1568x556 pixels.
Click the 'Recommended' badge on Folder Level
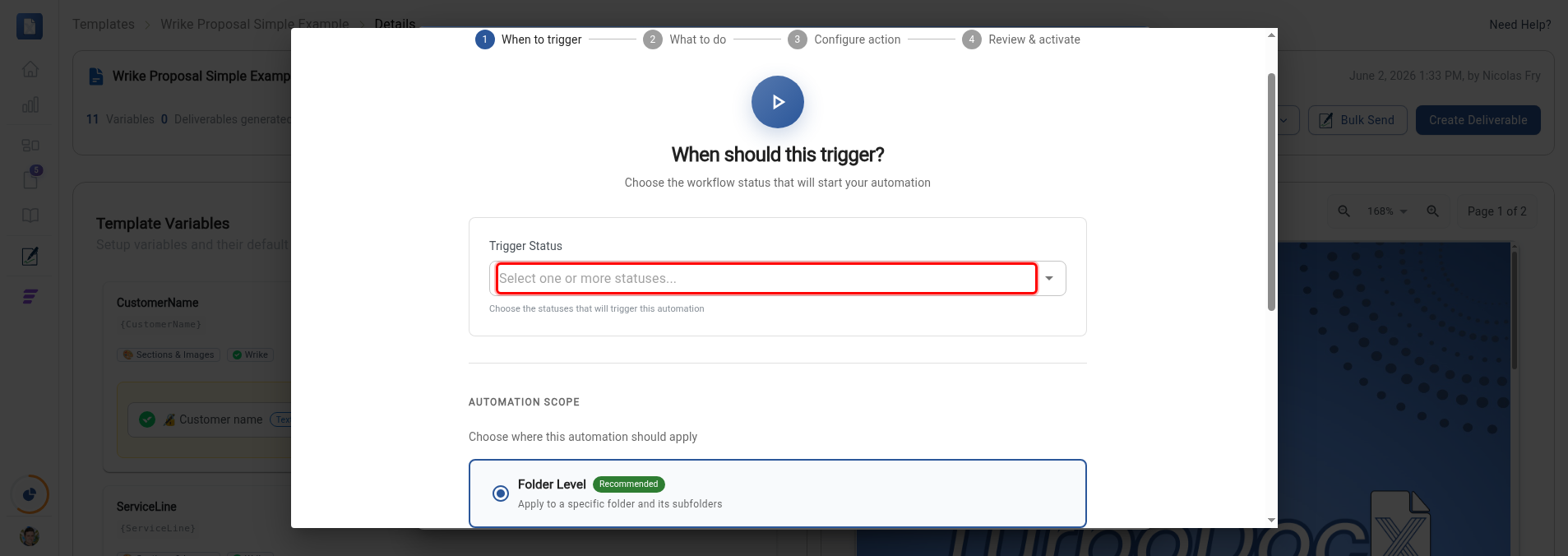pyautogui.click(x=628, y=484)
